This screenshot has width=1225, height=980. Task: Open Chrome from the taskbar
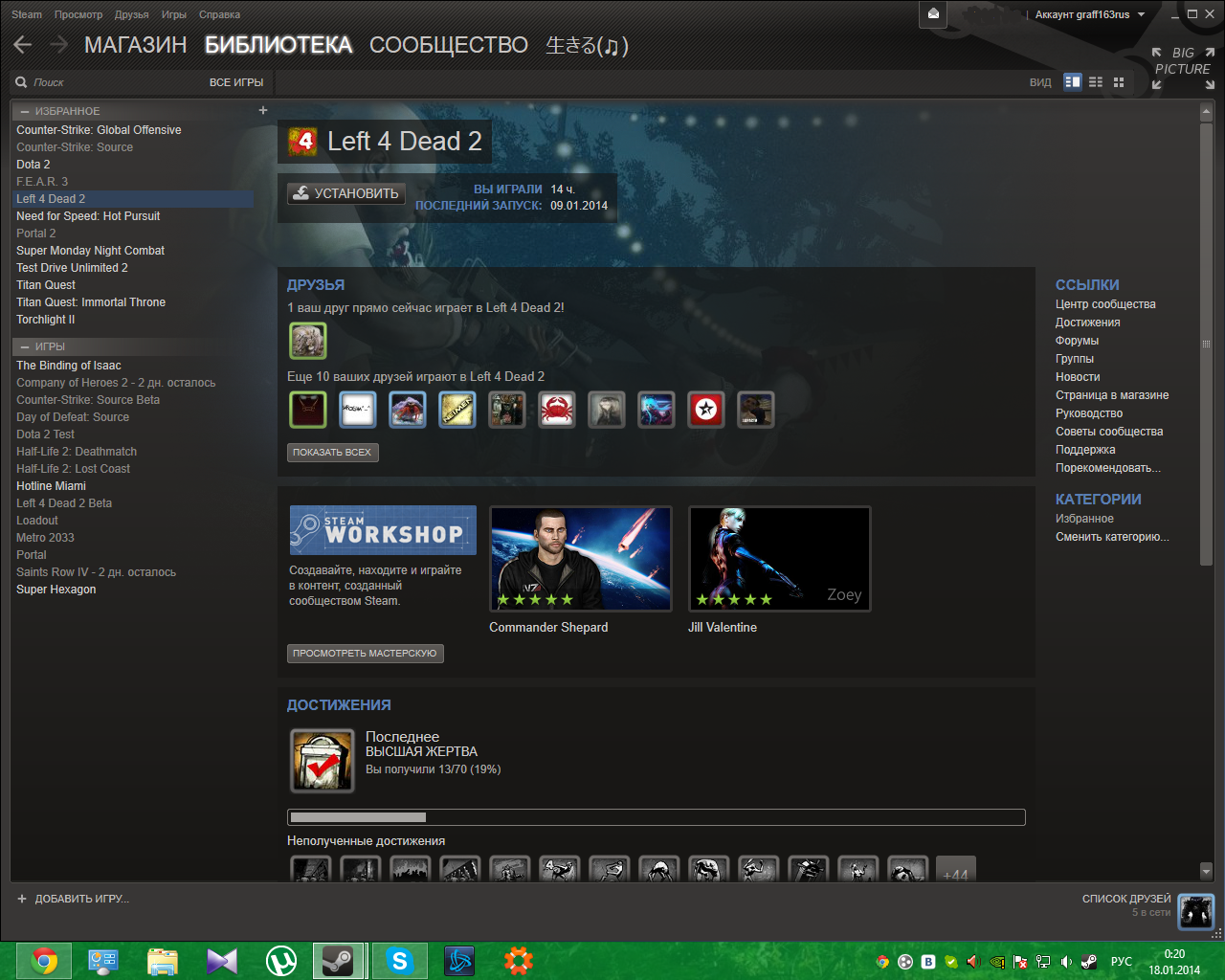pyautogui.click(x=44, y=961)
